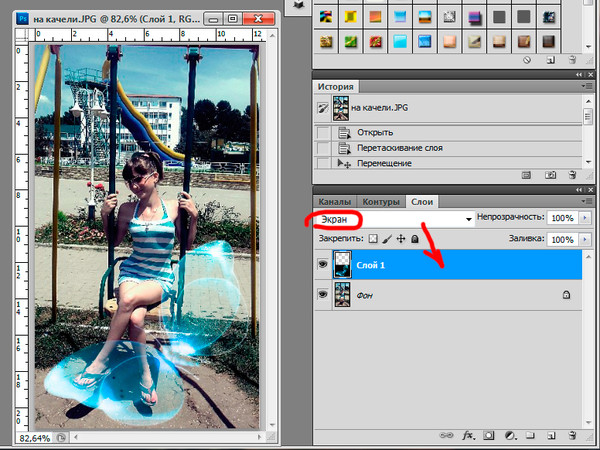Click the Styles panel scroll down arrow
The image size is (600, 450).
coord(589,47)
